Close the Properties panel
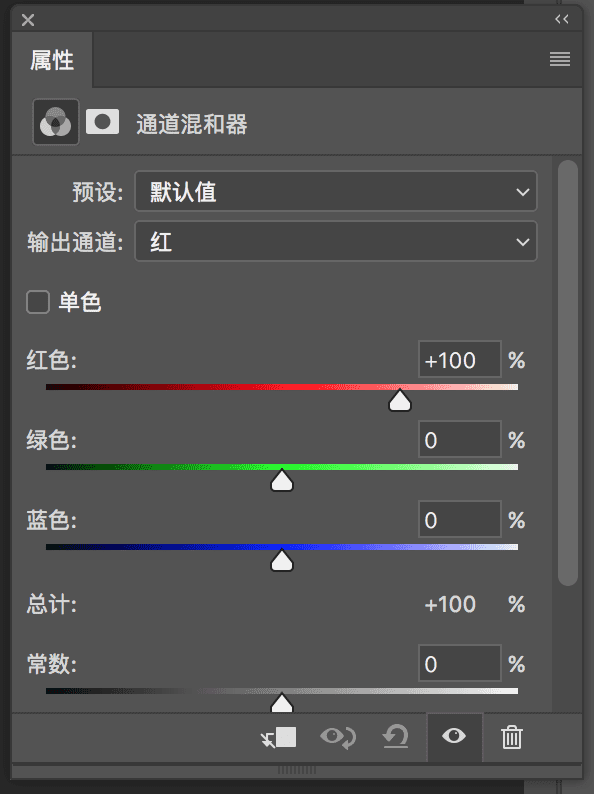 tap(28, 20)
